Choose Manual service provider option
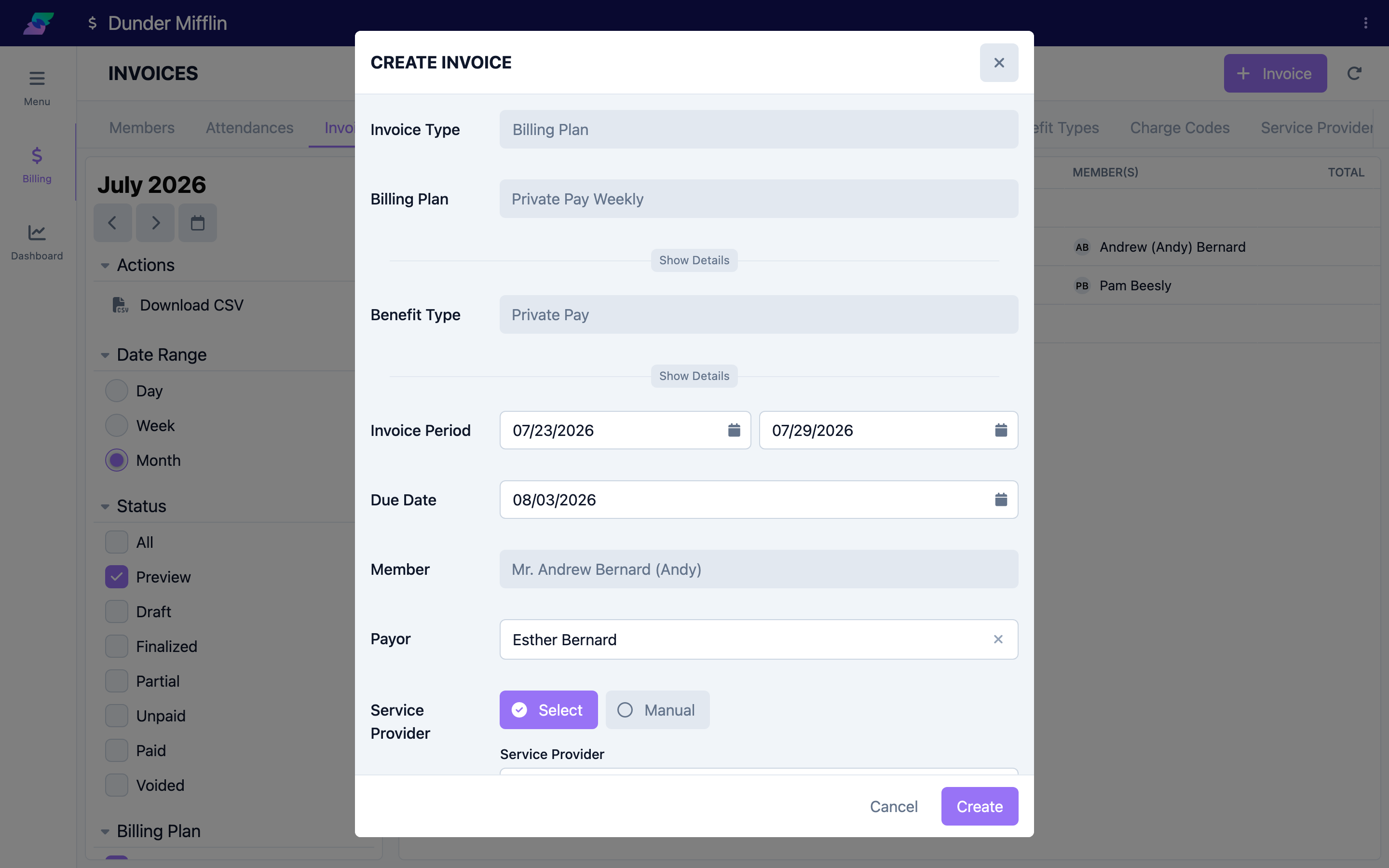The image size is (1389, 868). 657,709
